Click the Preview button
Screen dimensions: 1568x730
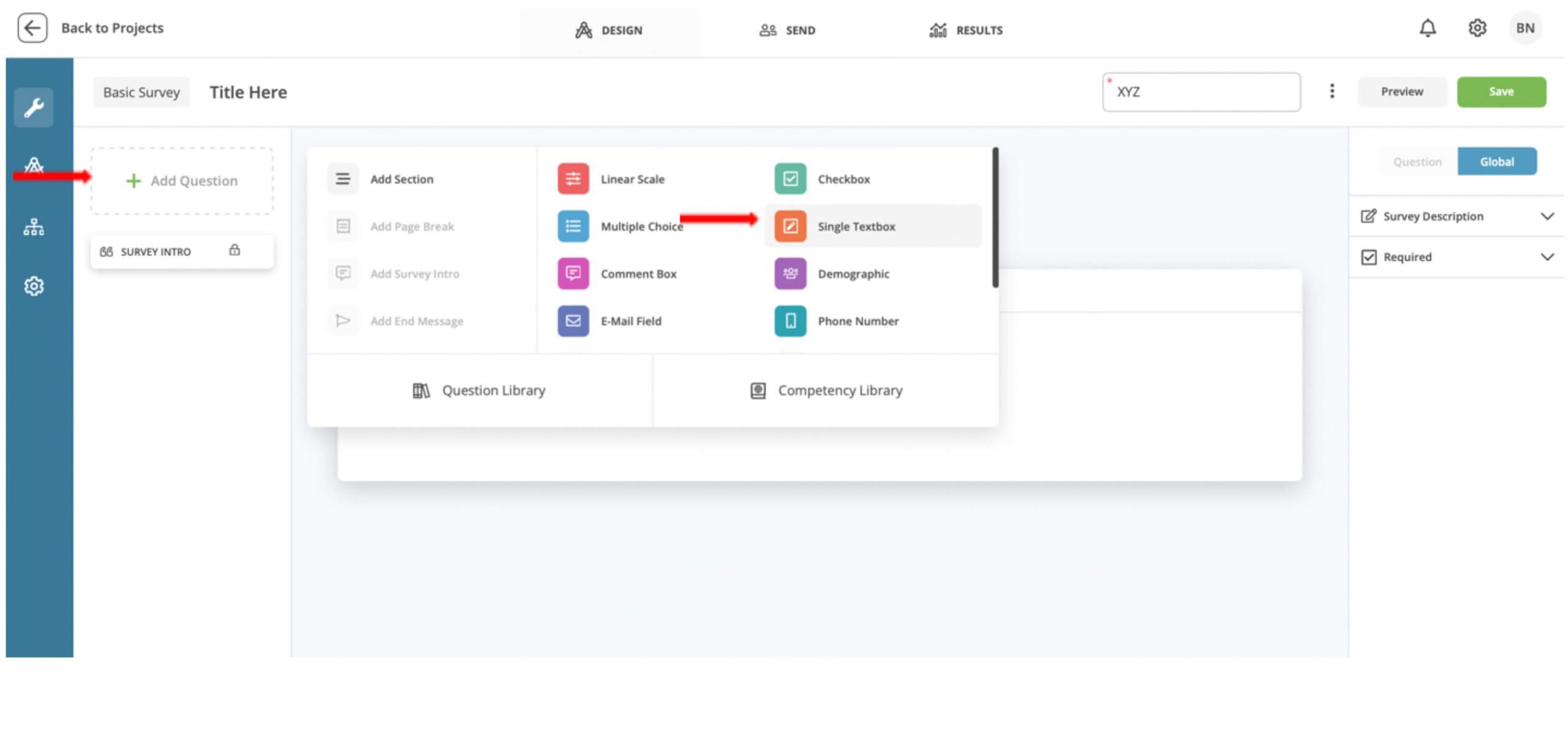(x=1402, y=92)
